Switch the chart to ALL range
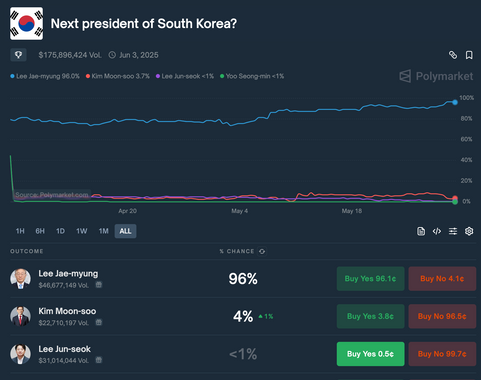 pos(125,231)
